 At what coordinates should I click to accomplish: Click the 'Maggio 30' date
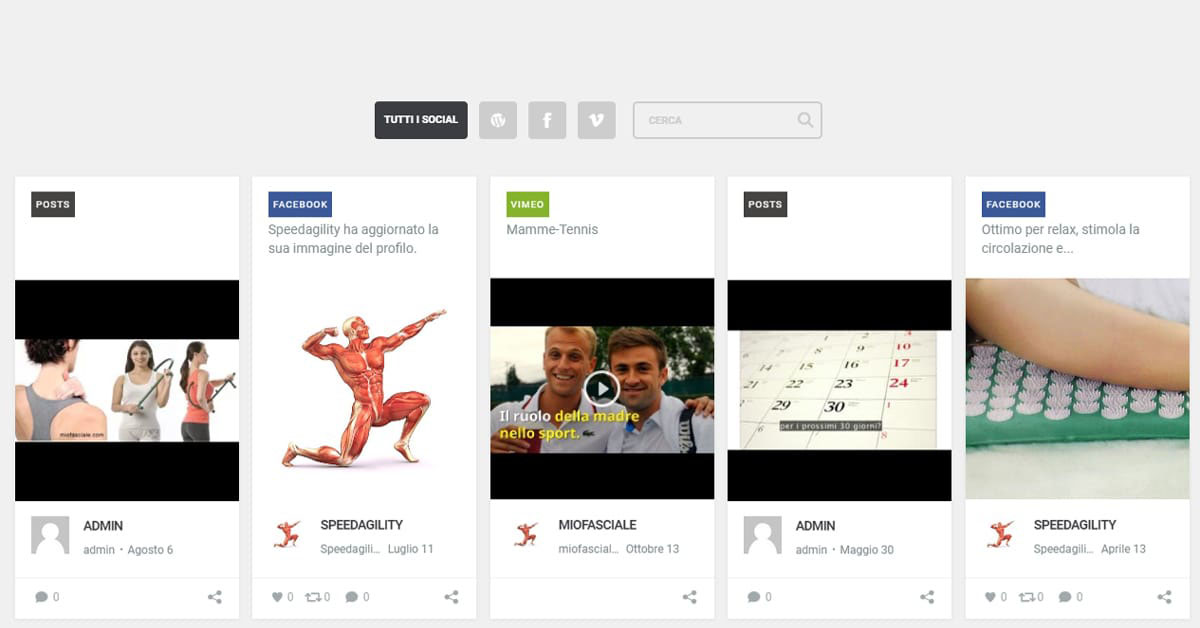point(867,550)
